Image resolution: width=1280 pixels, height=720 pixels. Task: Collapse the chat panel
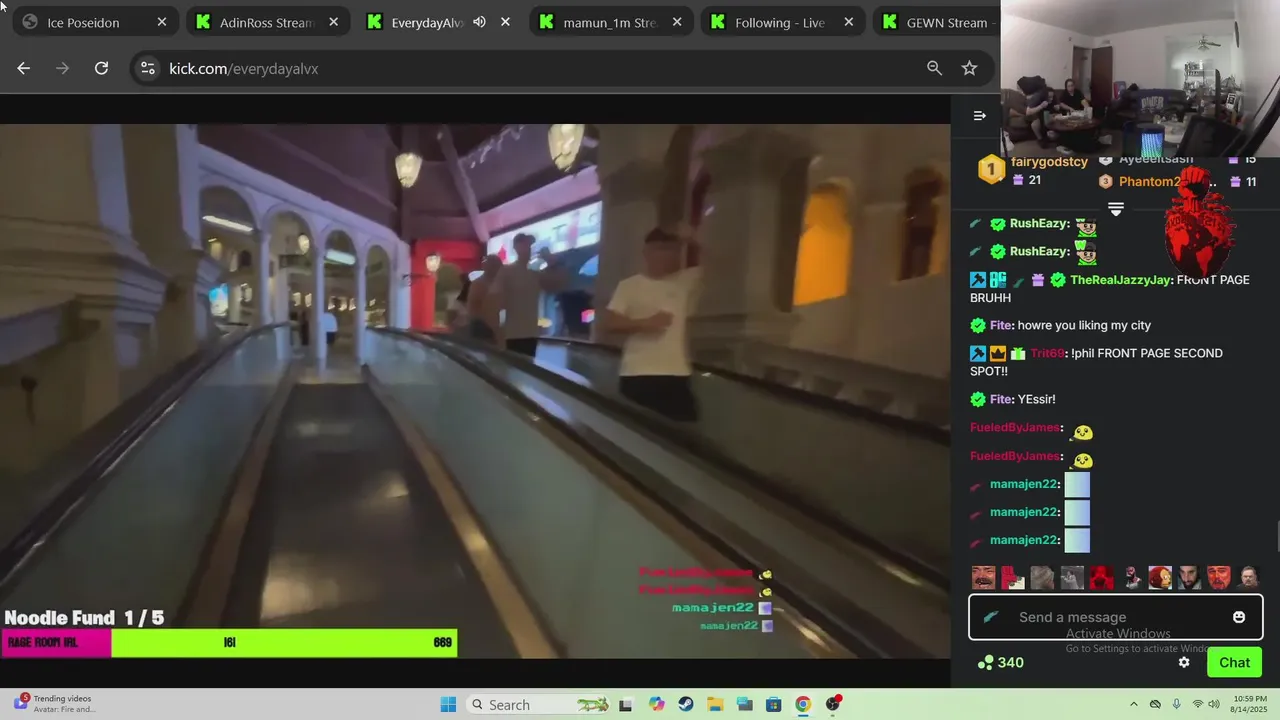(x=980, y=115)
